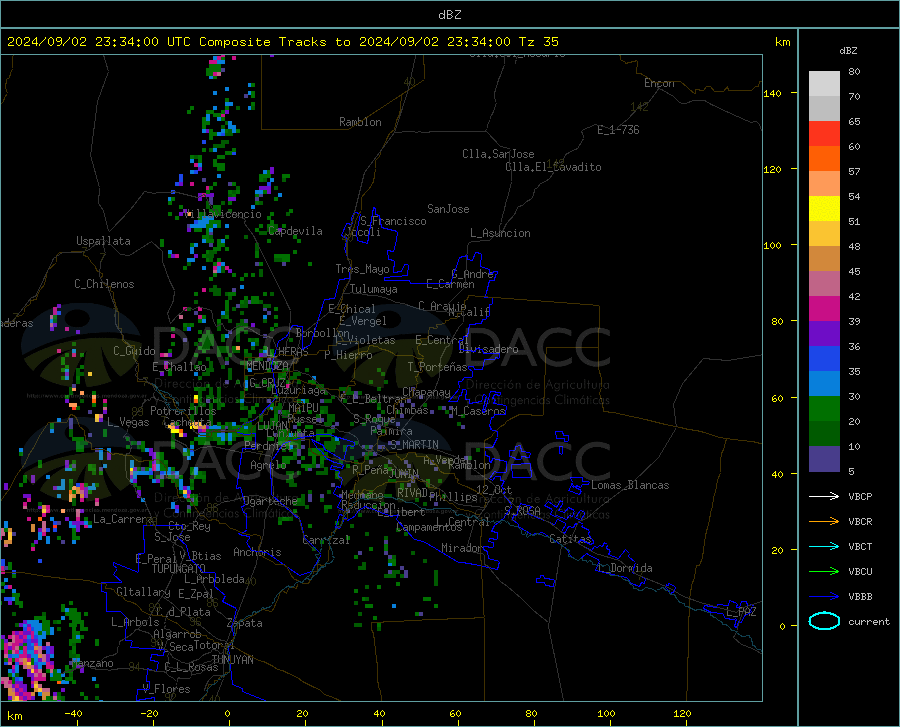Click the 'Composite Tracks to' header text
Viewport: 900px width, 727px height.
(274, 42)
